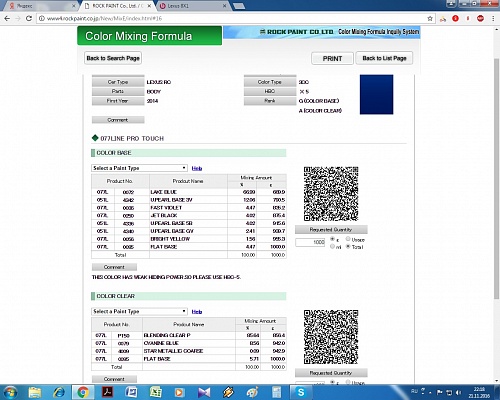The height and width of the screenshot is (400, 500).
Task: Launch Internet Explorer from the taskbar
Action: pos(59,392)
